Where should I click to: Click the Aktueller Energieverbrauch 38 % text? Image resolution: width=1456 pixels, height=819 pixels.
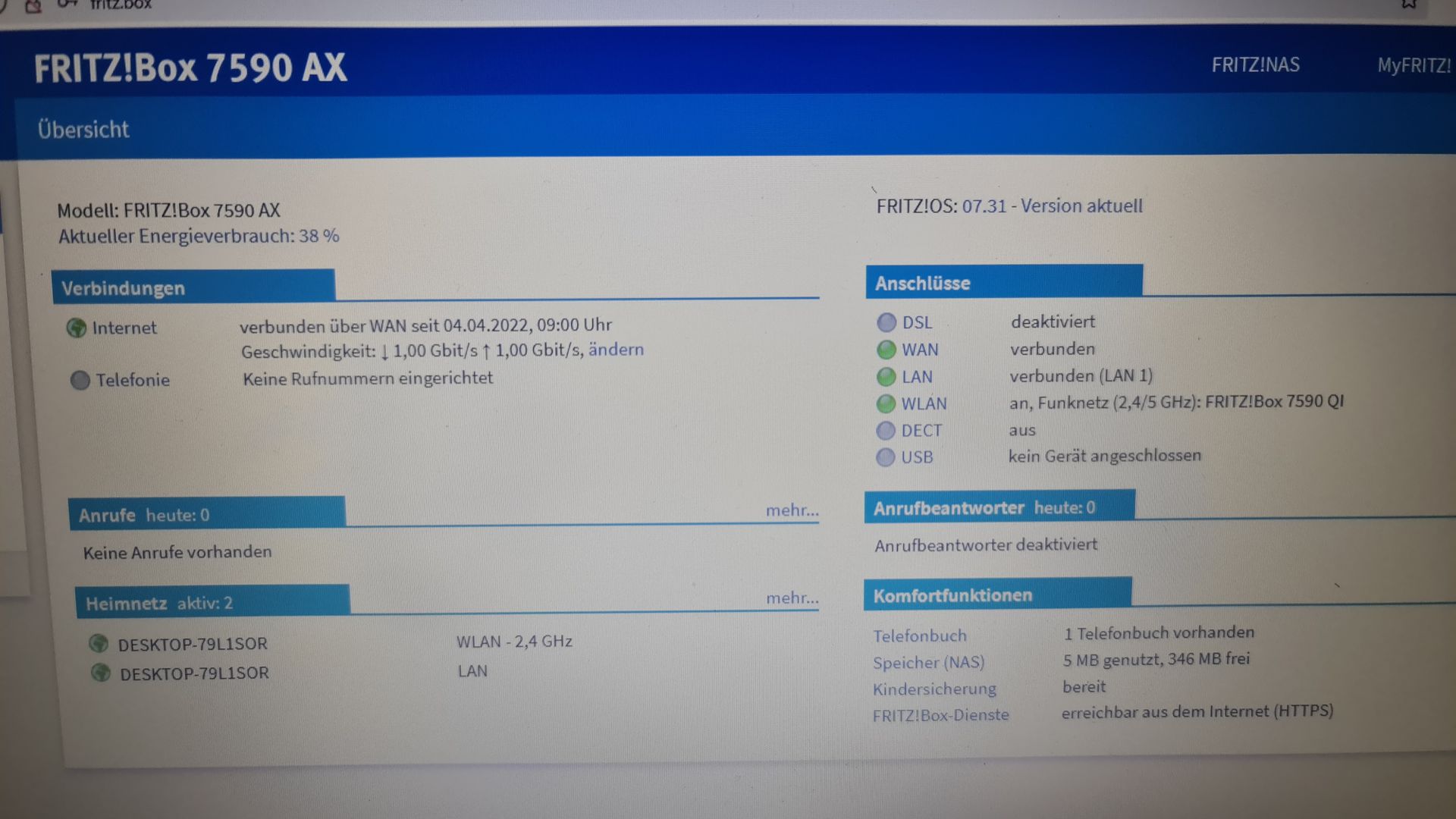pos(199,237)
